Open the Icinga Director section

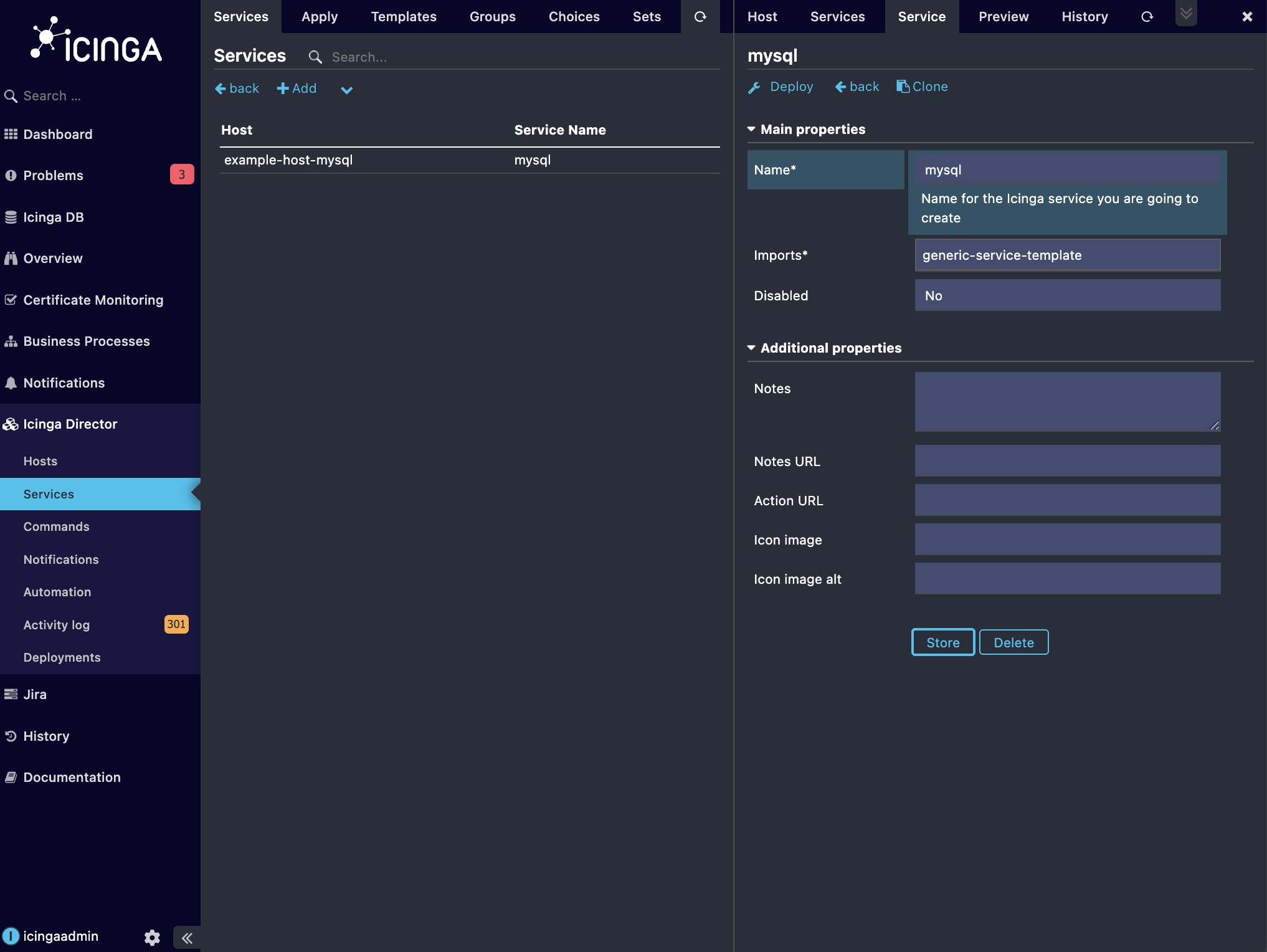click(x=70, y=424)
